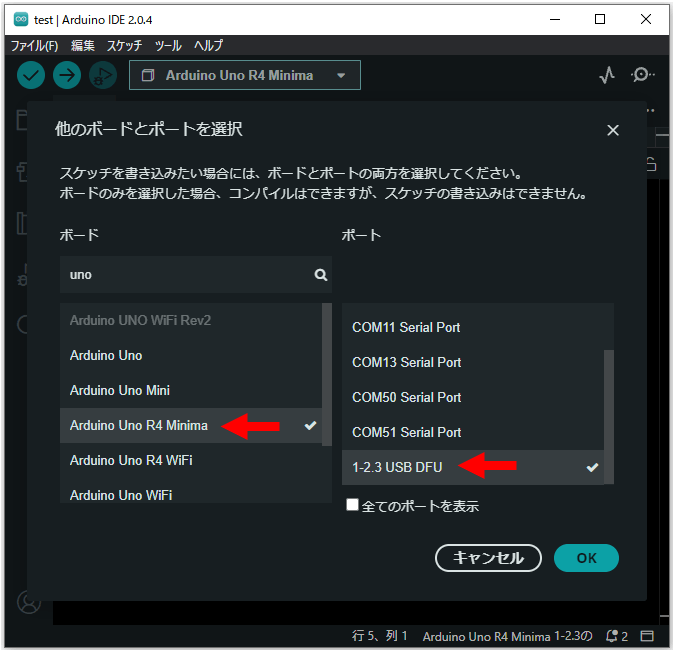The image size is (673, 651).
Task: Select the Arduino Uno R4 Minima board
Action: [191, 425]
